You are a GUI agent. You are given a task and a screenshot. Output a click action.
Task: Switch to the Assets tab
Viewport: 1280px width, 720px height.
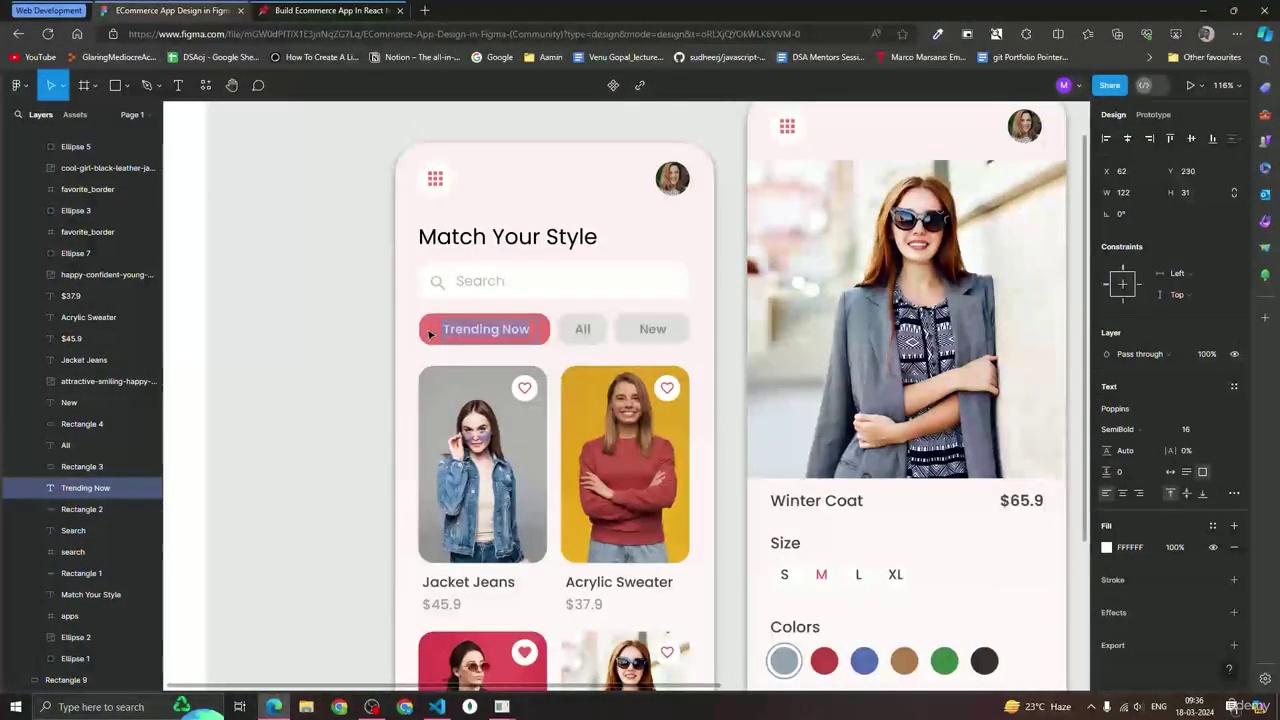[75, 115]
